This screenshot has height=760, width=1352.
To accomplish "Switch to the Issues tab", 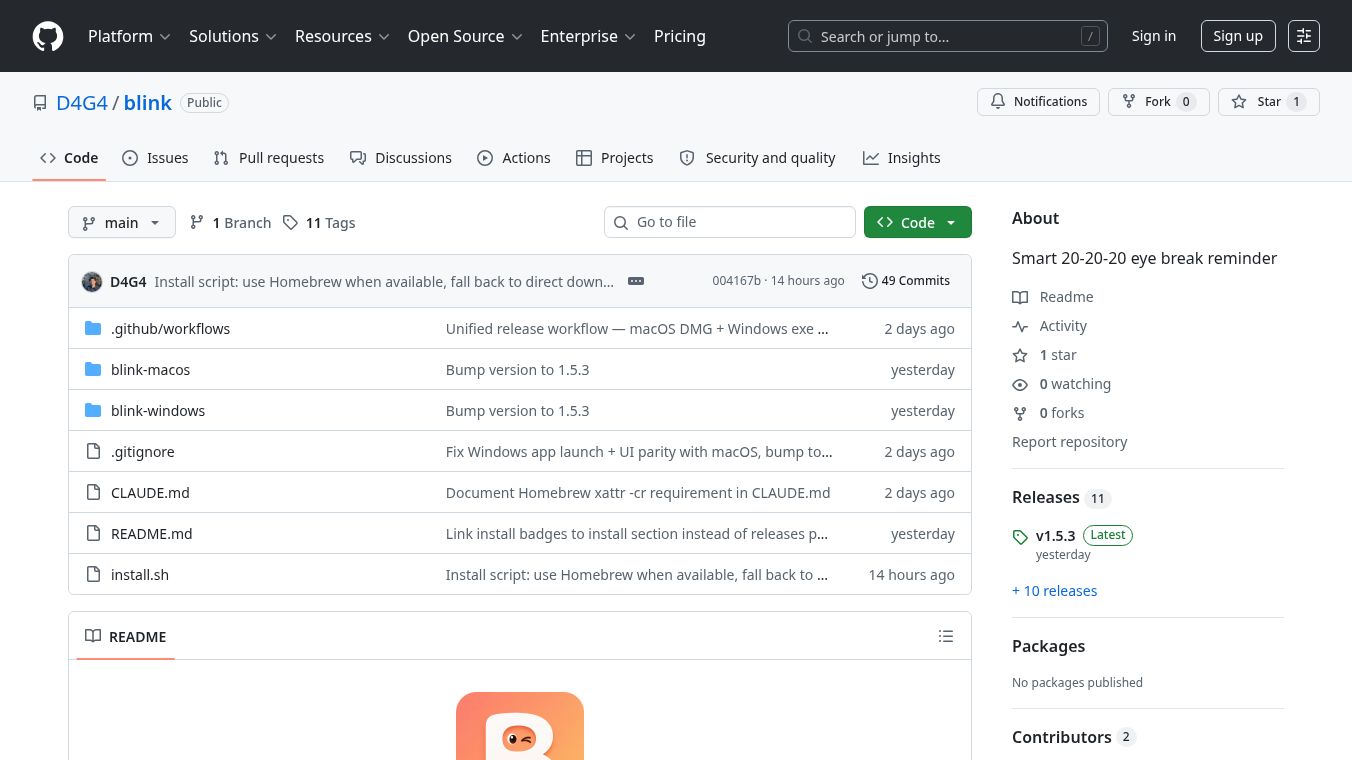I will point(155,158).
